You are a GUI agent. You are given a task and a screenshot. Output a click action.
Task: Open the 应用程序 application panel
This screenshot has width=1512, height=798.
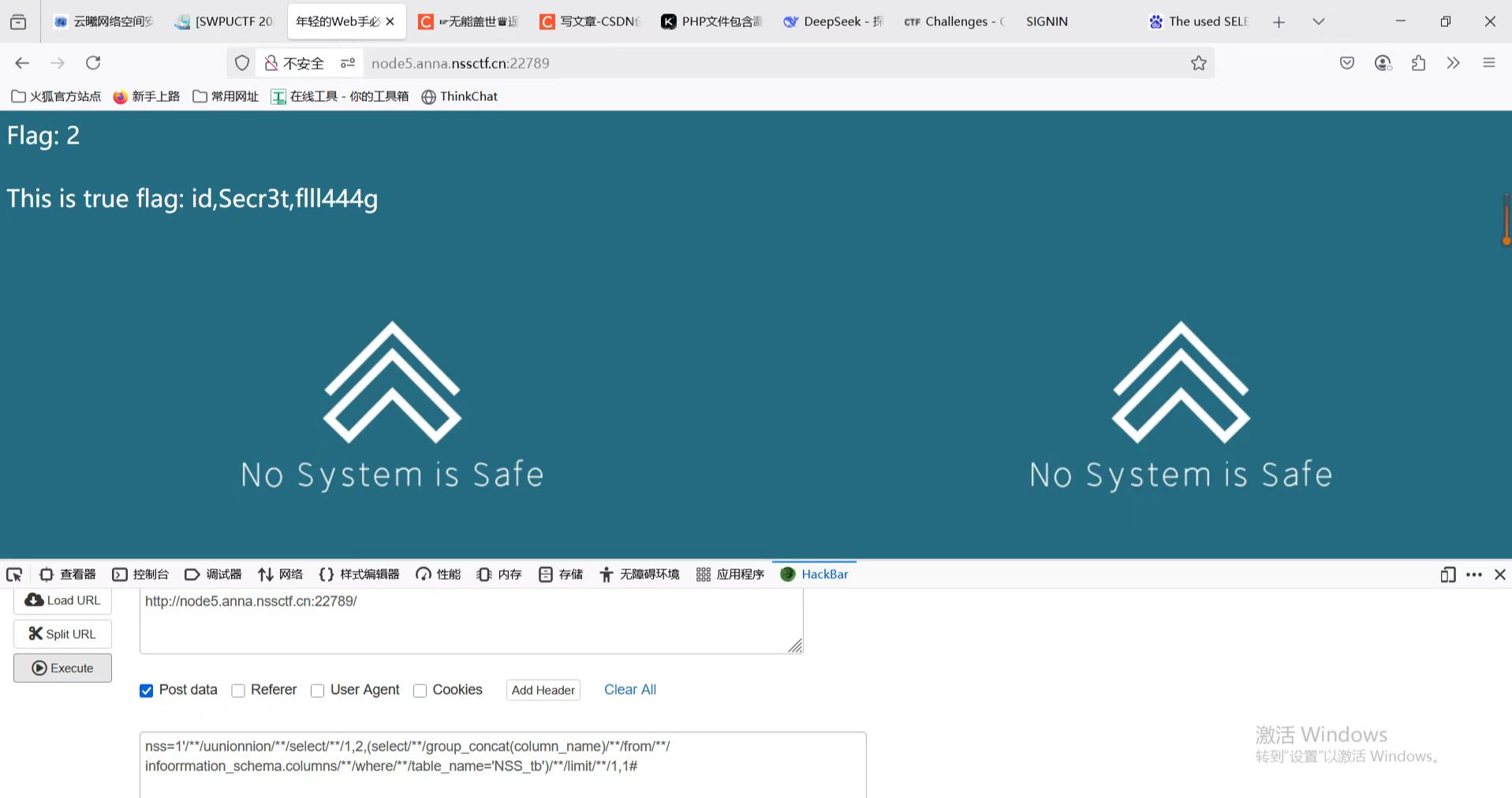tap(730, 574)
